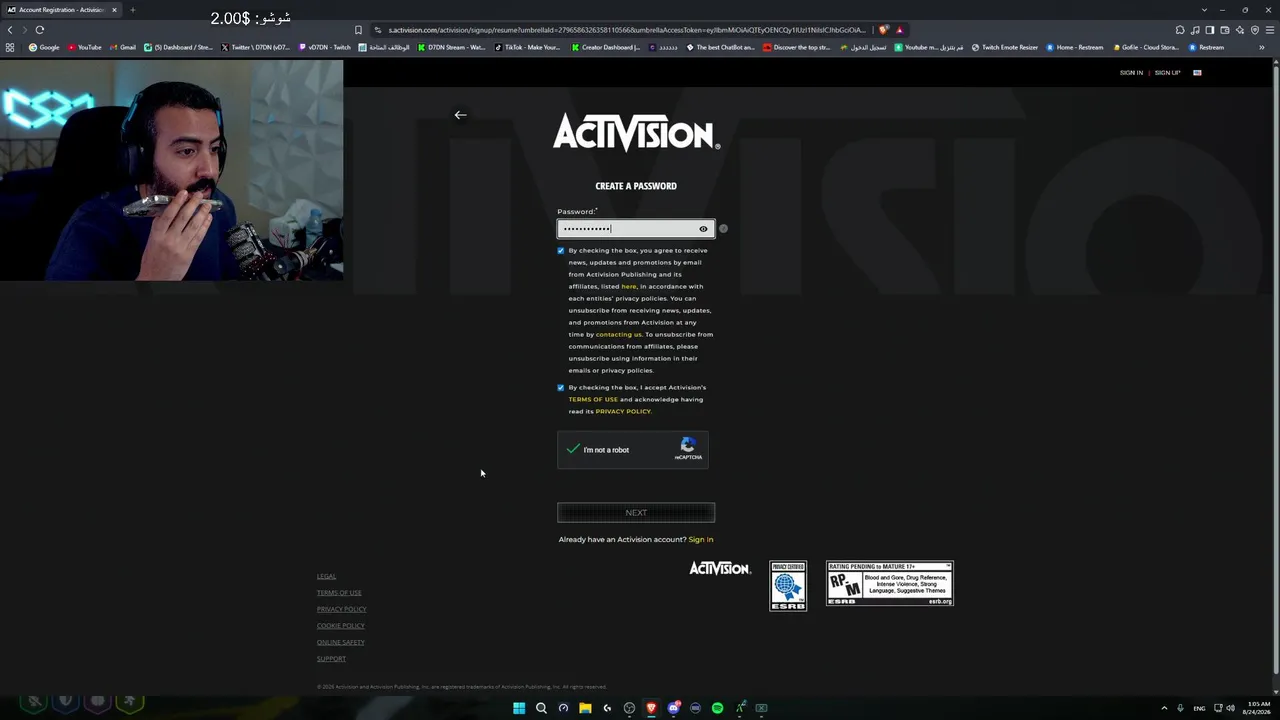Open the Brave Shields lion icon
The height and width of the screenshot is (720, 1280).
883,30
